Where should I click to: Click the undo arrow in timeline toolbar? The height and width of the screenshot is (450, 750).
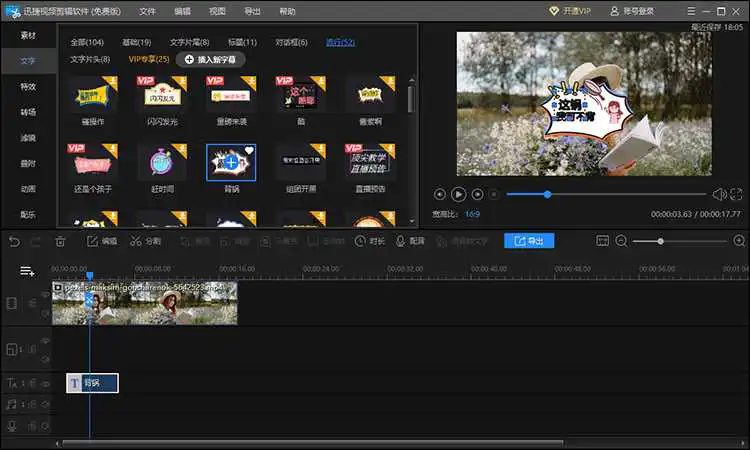[x=13, y=241]
